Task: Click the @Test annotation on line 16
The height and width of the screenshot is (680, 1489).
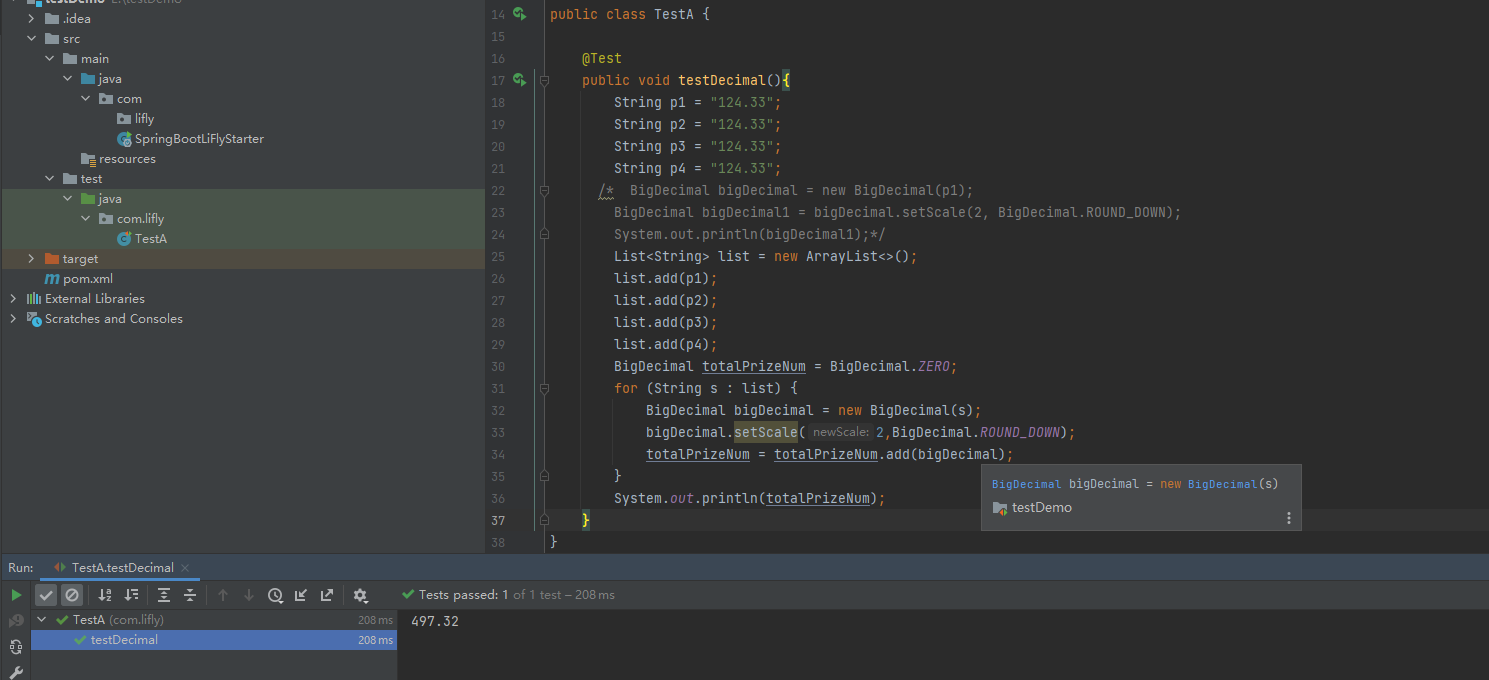Action: pyautogui.click(x=602, y=58)
